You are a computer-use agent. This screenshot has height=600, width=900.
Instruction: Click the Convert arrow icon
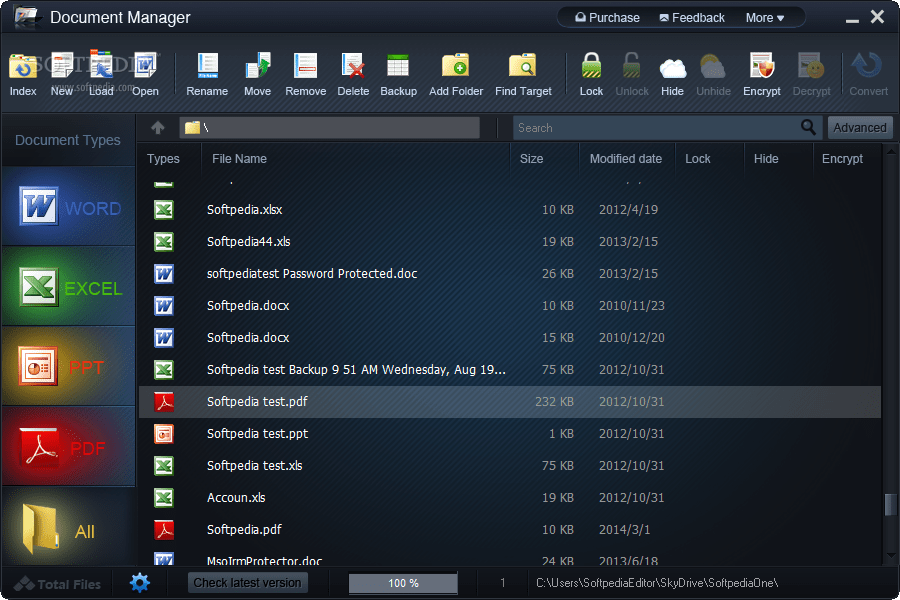pyautogui.click(x=867, y=65)
